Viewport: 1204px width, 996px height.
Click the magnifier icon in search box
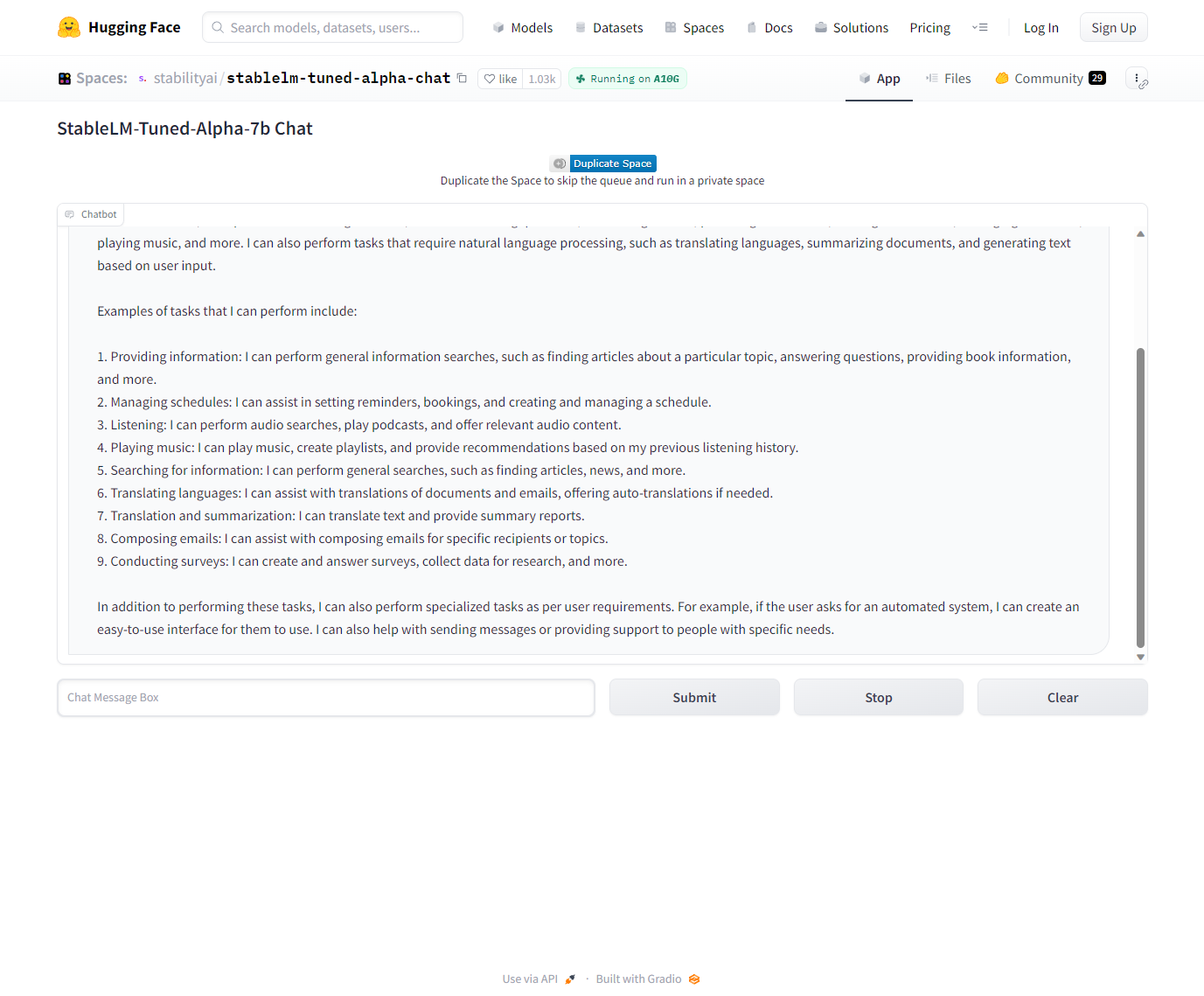(x=218, y=27)
